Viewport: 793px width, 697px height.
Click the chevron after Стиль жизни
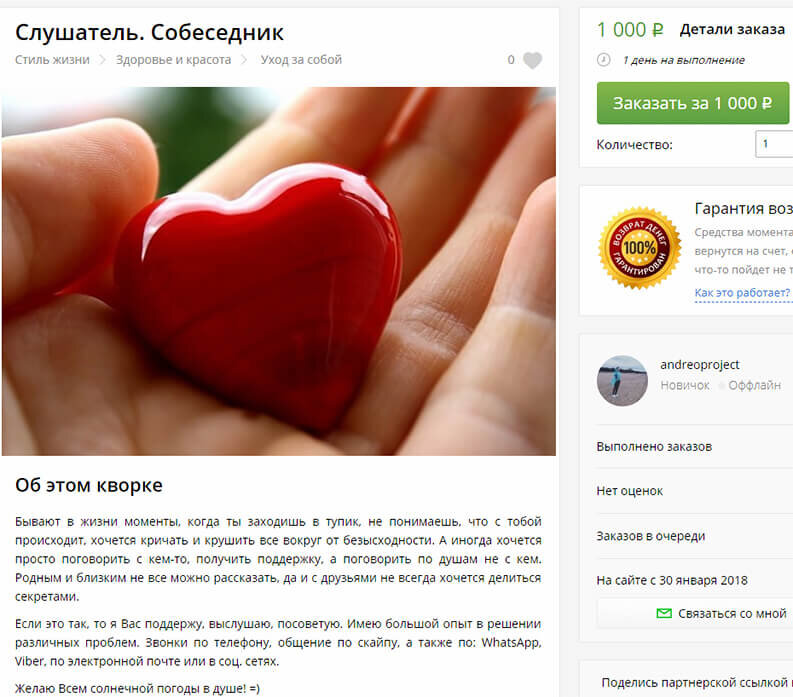pos(102,60)
